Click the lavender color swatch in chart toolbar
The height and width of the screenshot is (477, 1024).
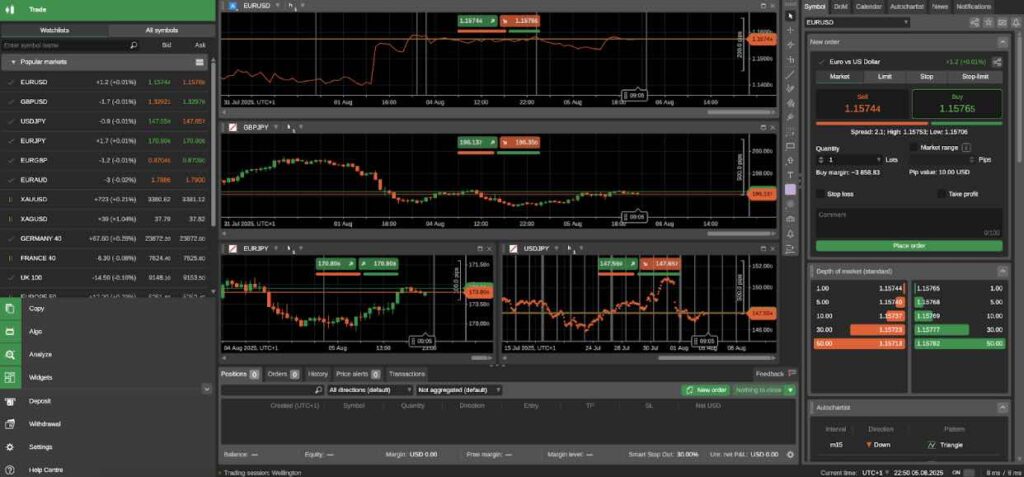click(x=791, y=189)
